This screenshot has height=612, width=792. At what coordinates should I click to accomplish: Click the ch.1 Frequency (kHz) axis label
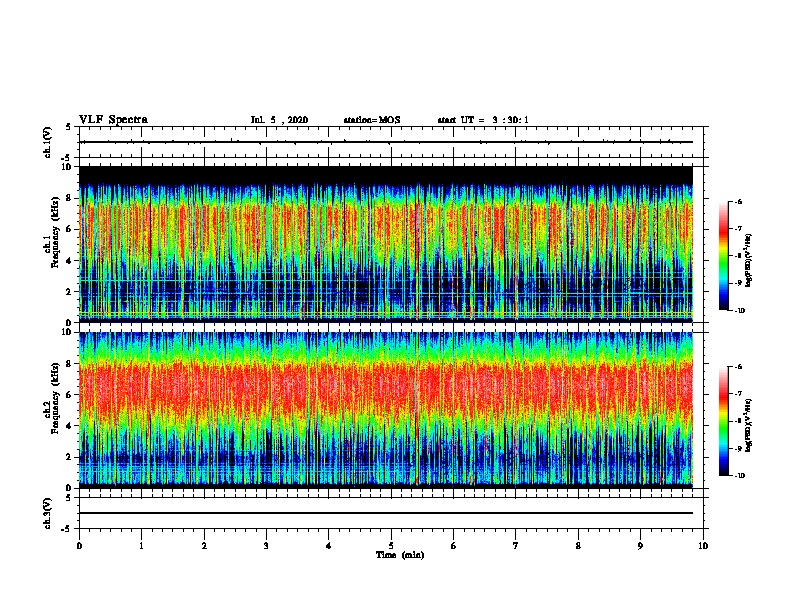pyautogui.click(x=51, y=232)
